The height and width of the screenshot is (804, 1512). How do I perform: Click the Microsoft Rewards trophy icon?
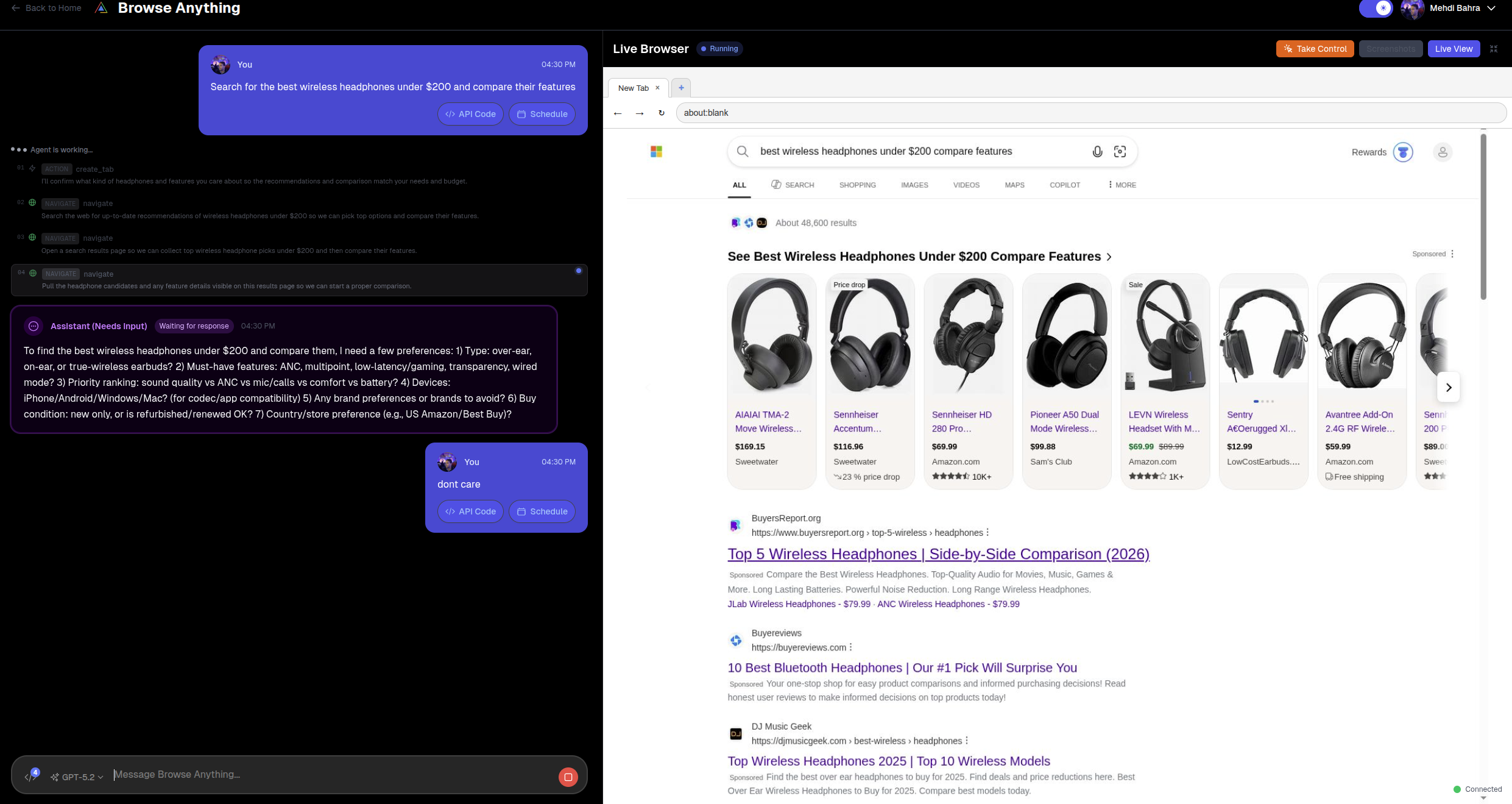pyautogui.click(x=1404, y=152)
